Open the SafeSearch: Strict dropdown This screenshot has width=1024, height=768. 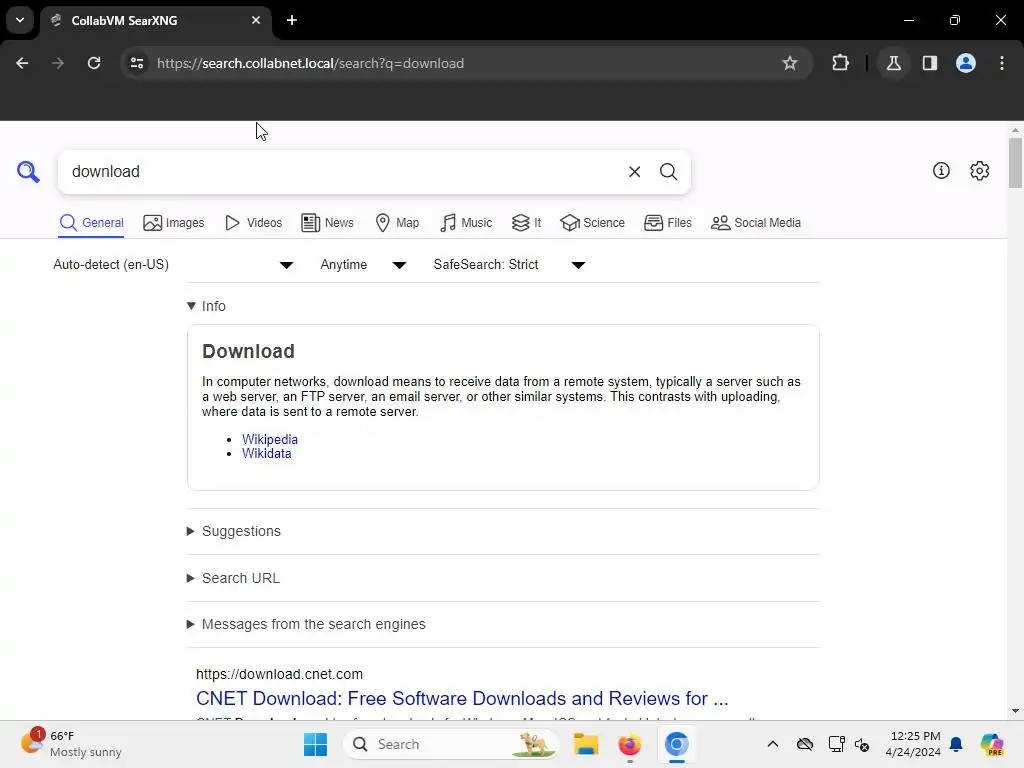509,264
